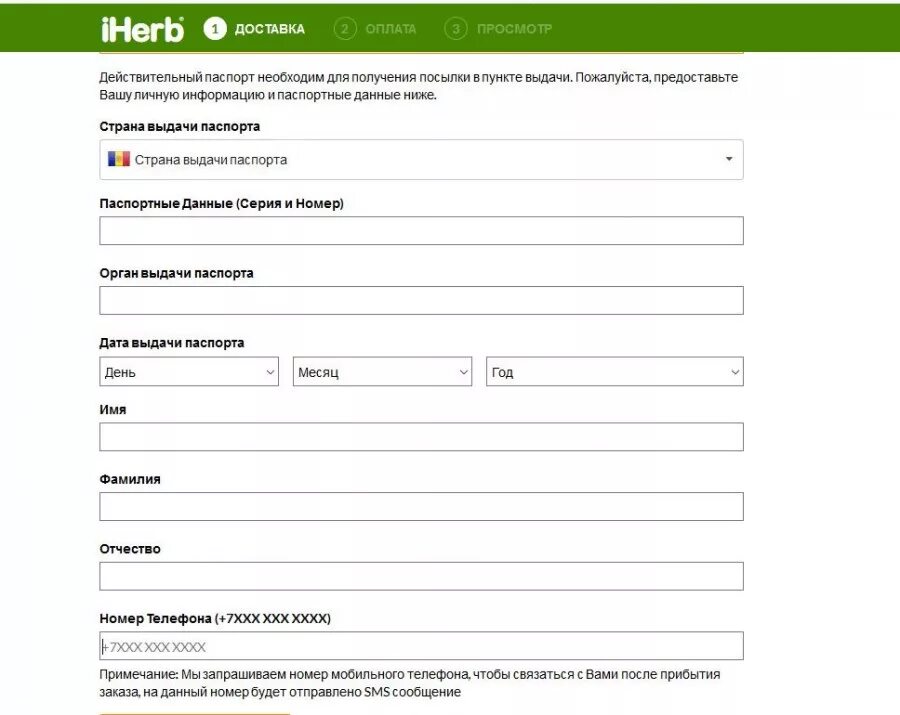This screenshot has height=715, width=900.
Task: Focus the Орган выдачи паспорта field
Action: pyautogui.click(x=421, y=301)
